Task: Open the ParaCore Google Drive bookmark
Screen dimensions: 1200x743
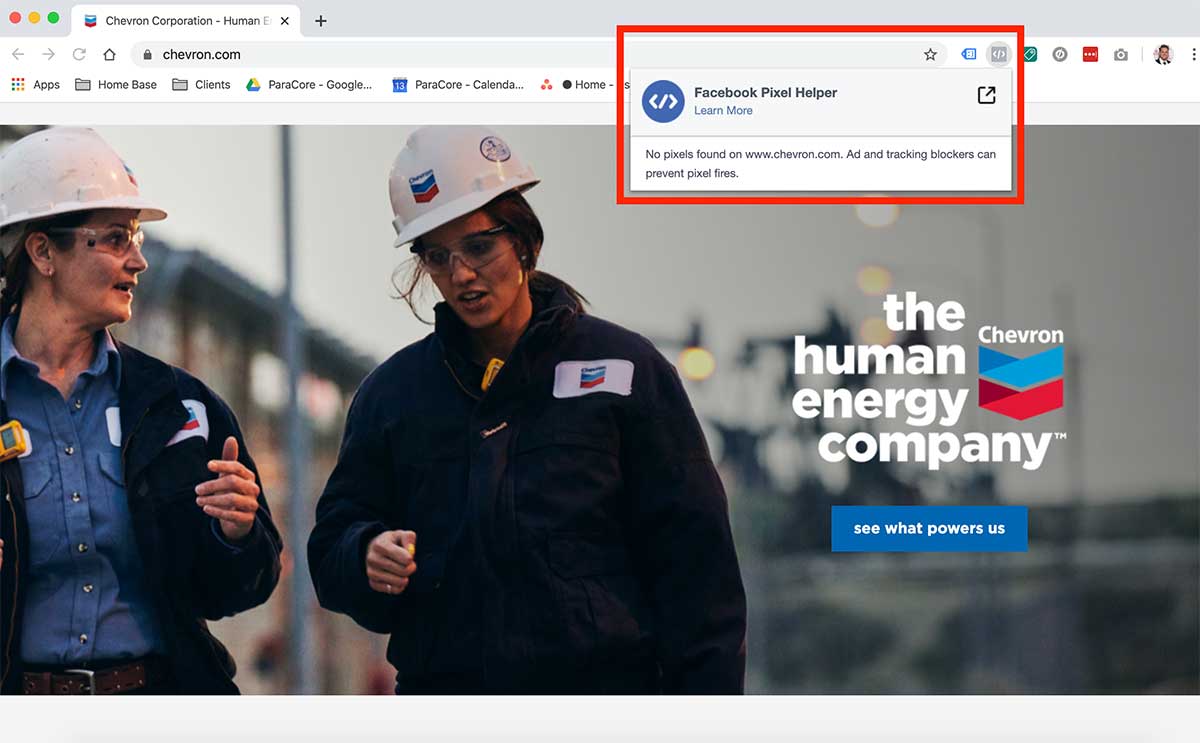Action: click(x=309, y=85)
